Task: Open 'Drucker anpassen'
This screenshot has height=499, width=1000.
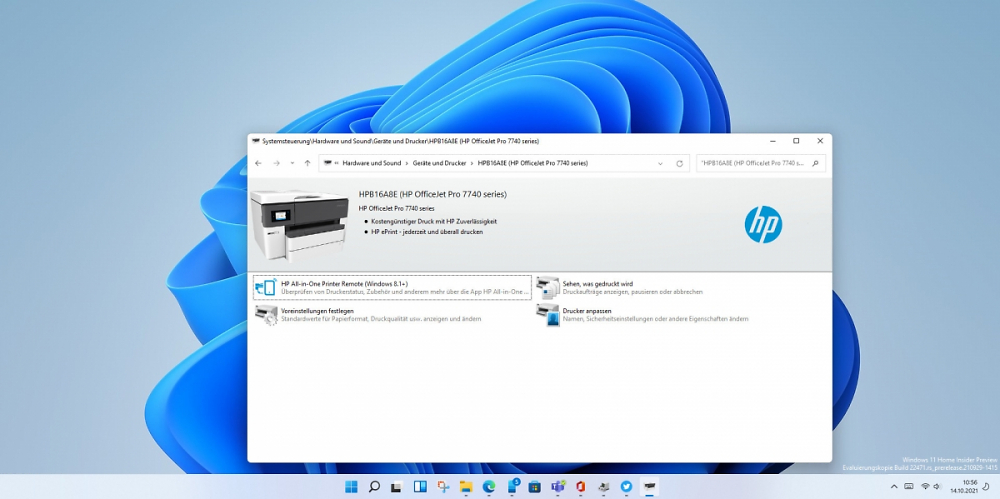Action: (x=587, y=311)
